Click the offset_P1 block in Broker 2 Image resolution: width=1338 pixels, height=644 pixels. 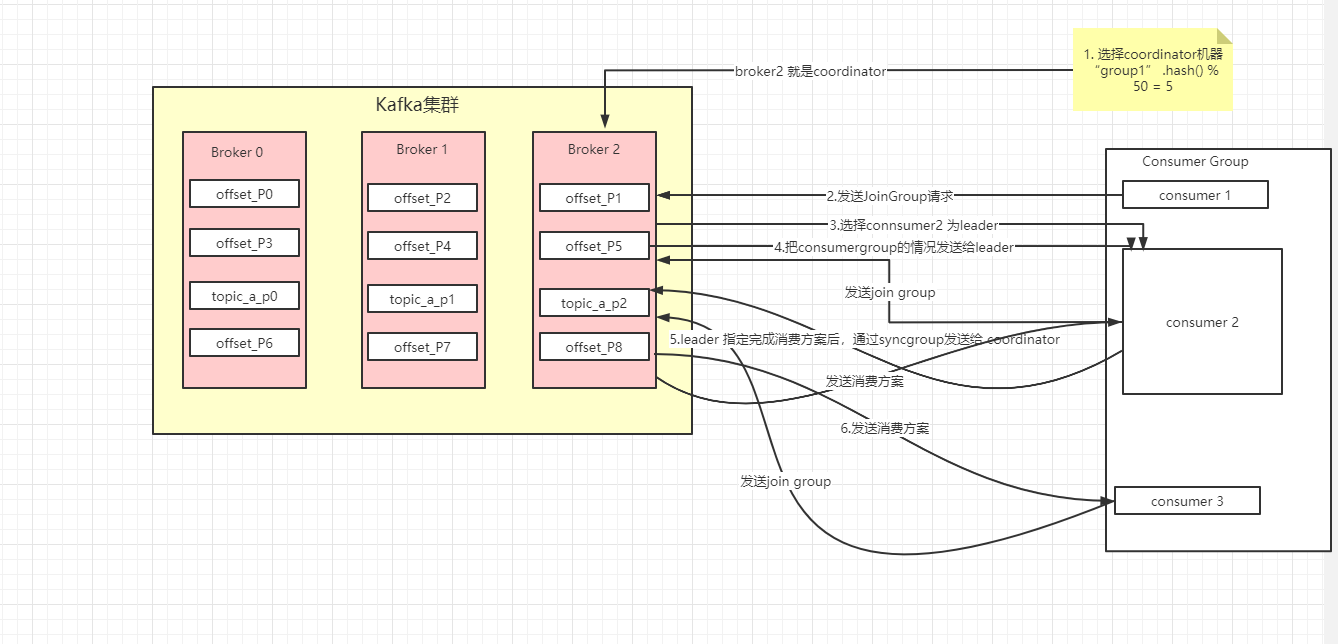pyautogui.click(x=594, y=197)
